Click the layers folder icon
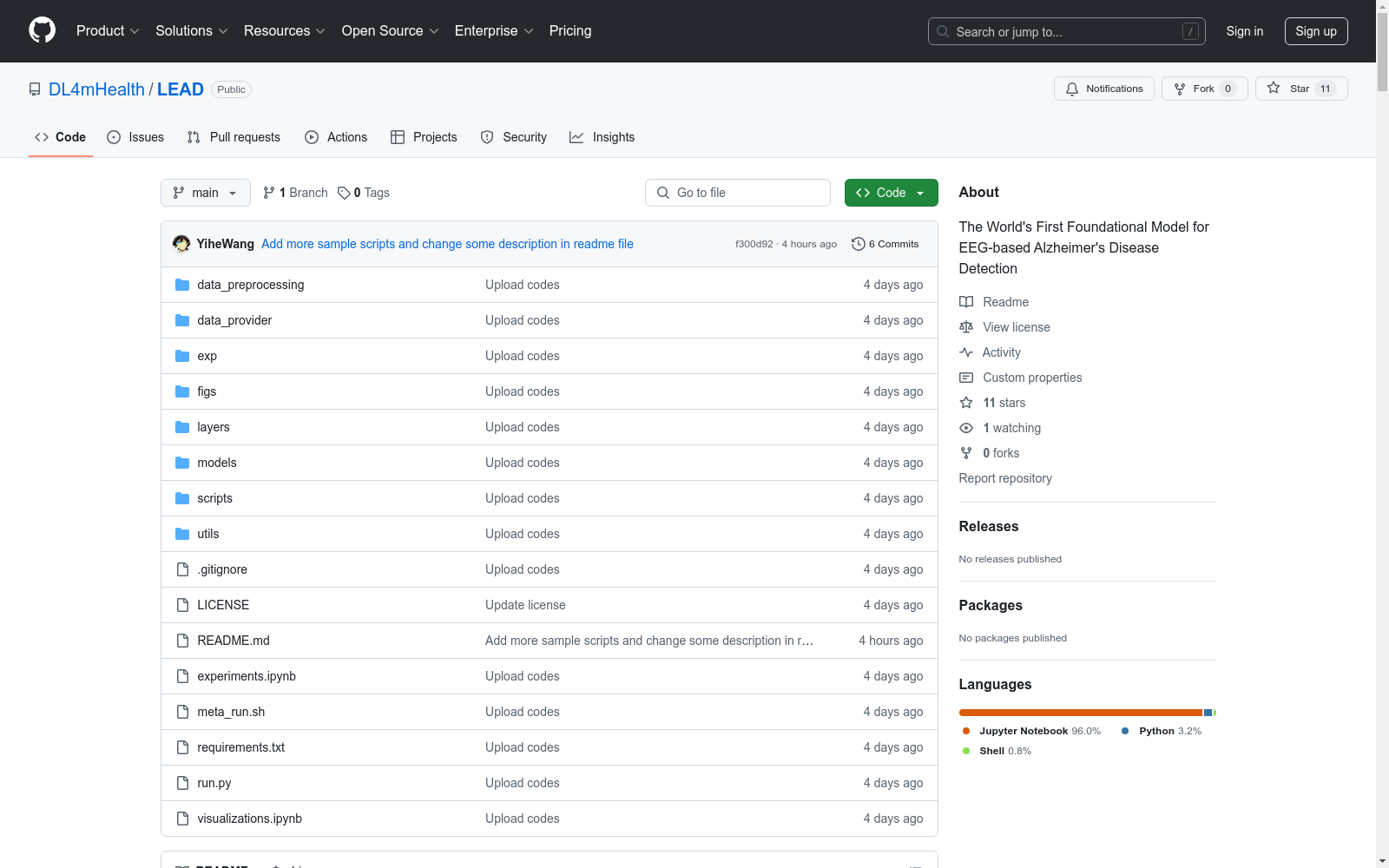 pyautogui.click(x=182, y=427)
